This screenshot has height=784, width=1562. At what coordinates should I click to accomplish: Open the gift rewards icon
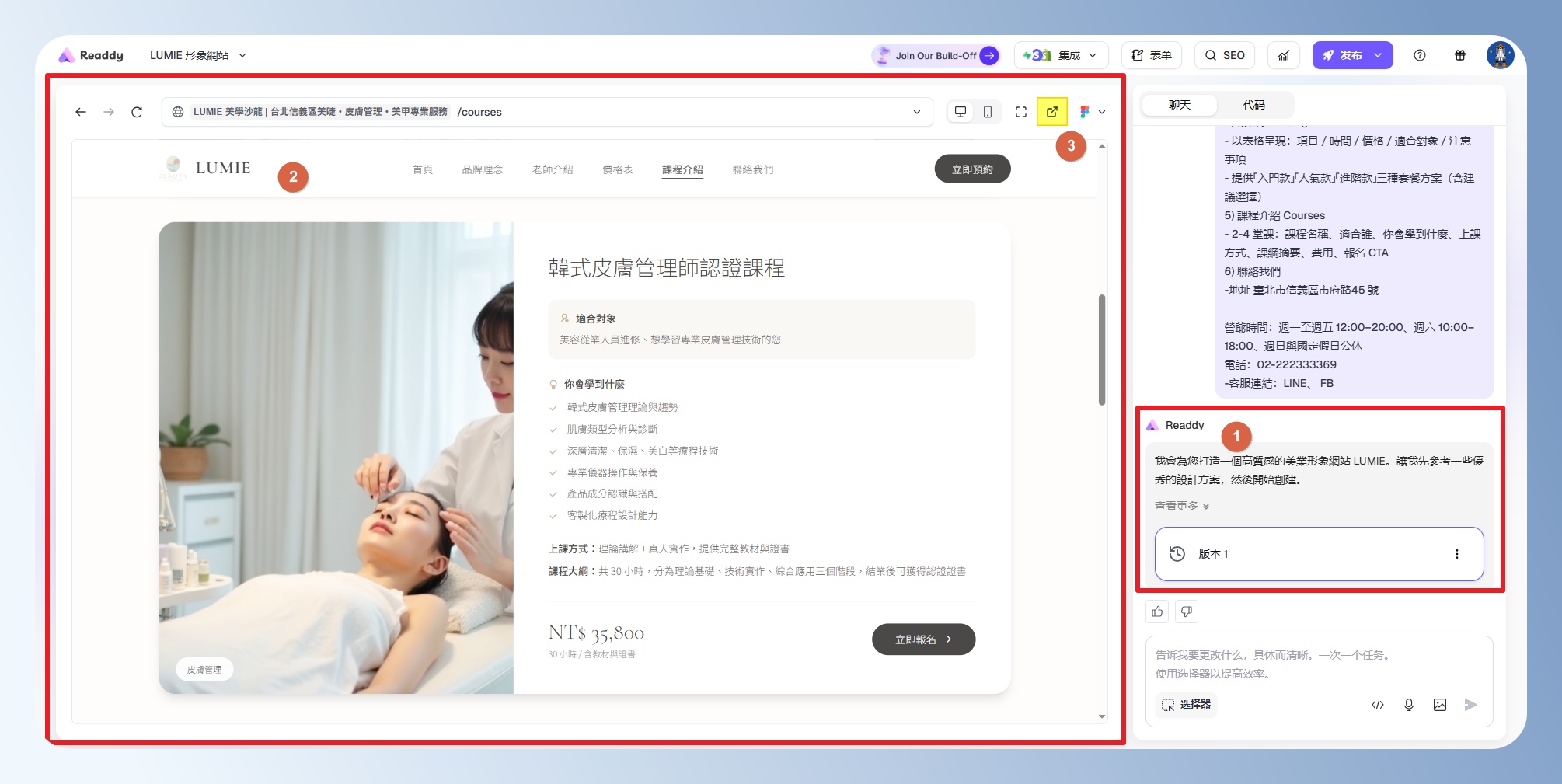pyautogui.click(x=1460, y=55)
